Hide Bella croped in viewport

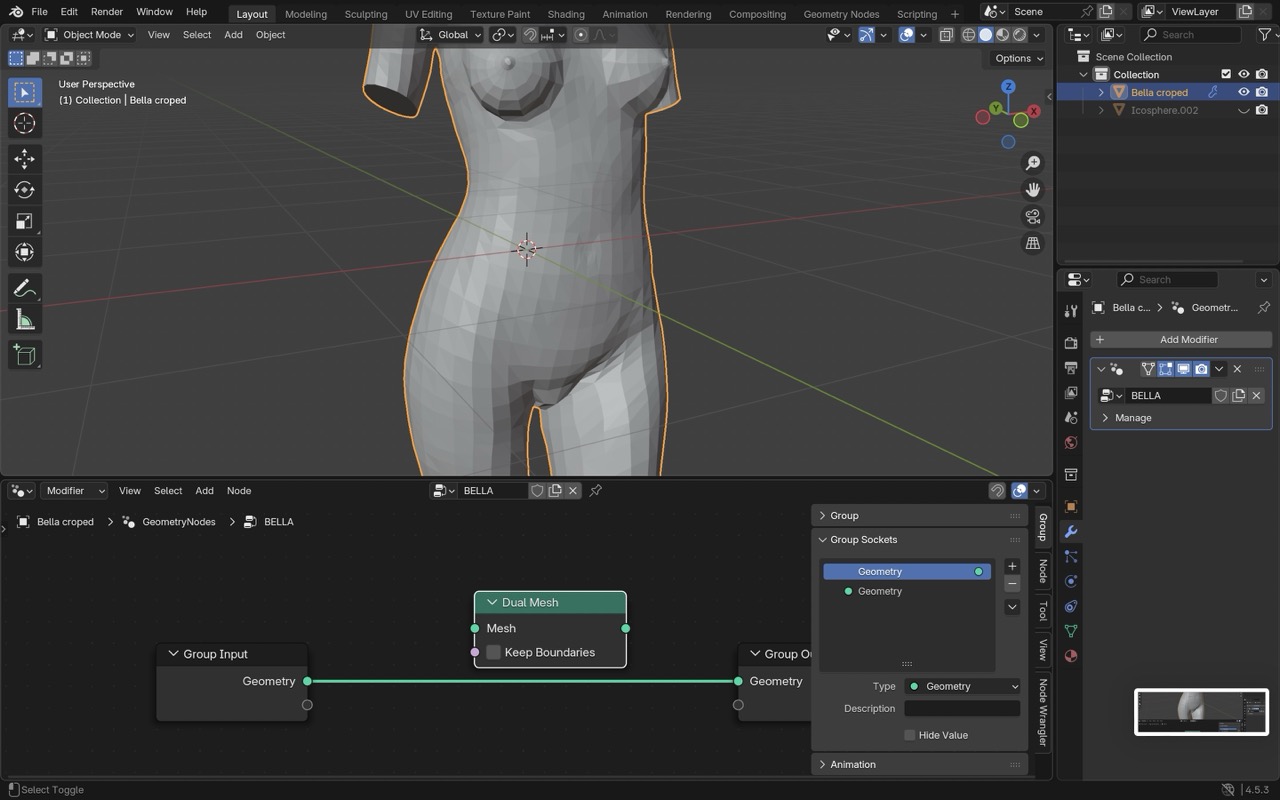[1244, 92]
